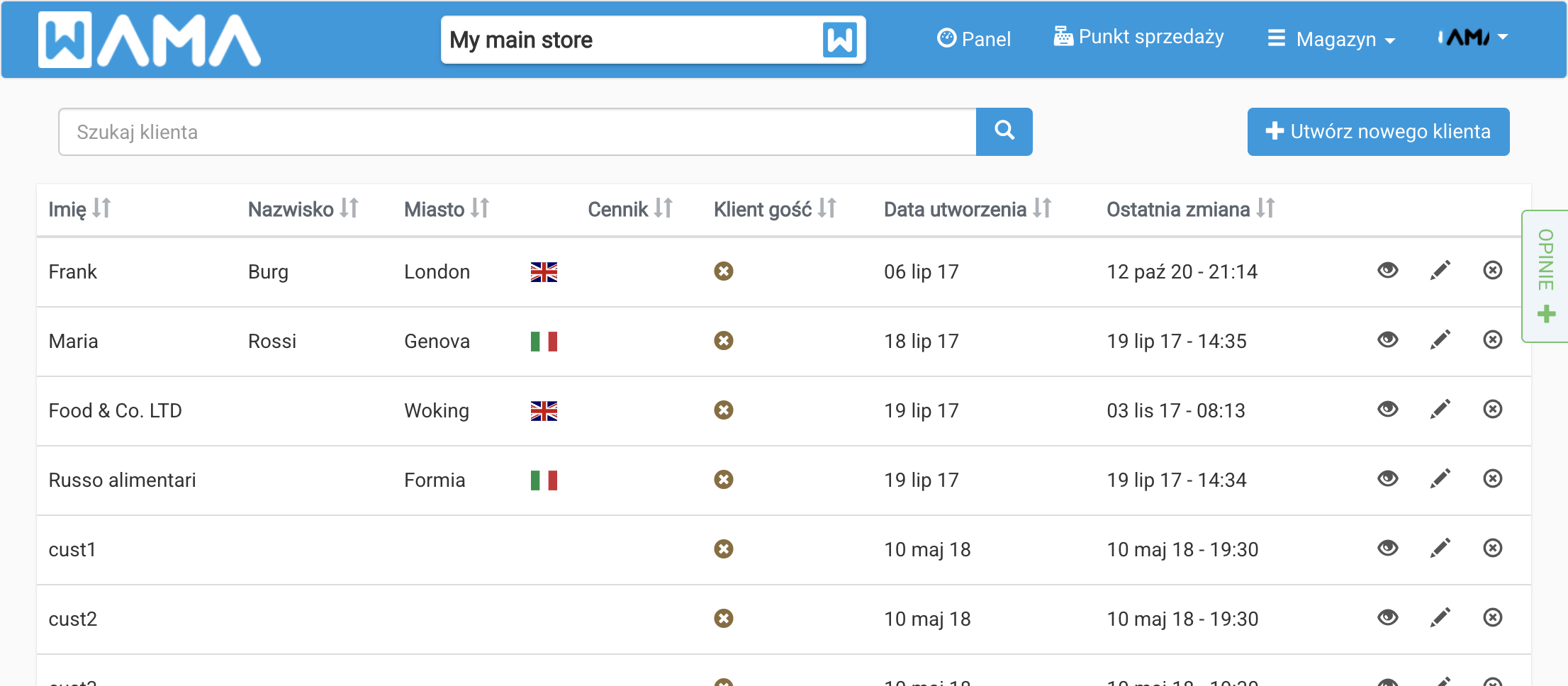This screenshot has height=686, width=1568.
Task: Click the WAMA logo
Action: (x=150, y=40)
